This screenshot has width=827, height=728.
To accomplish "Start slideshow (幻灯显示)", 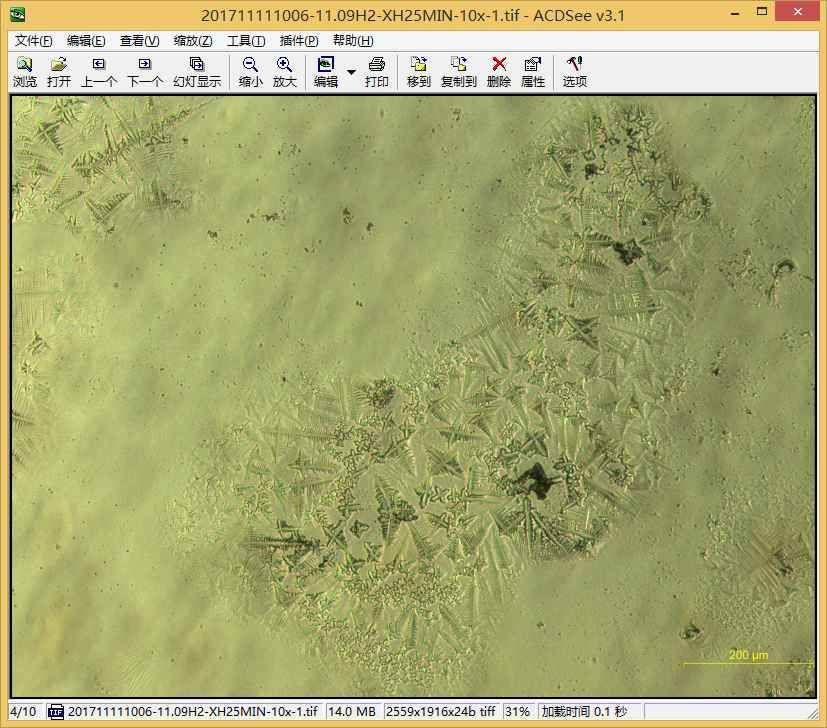I will (x=197, y=72).
